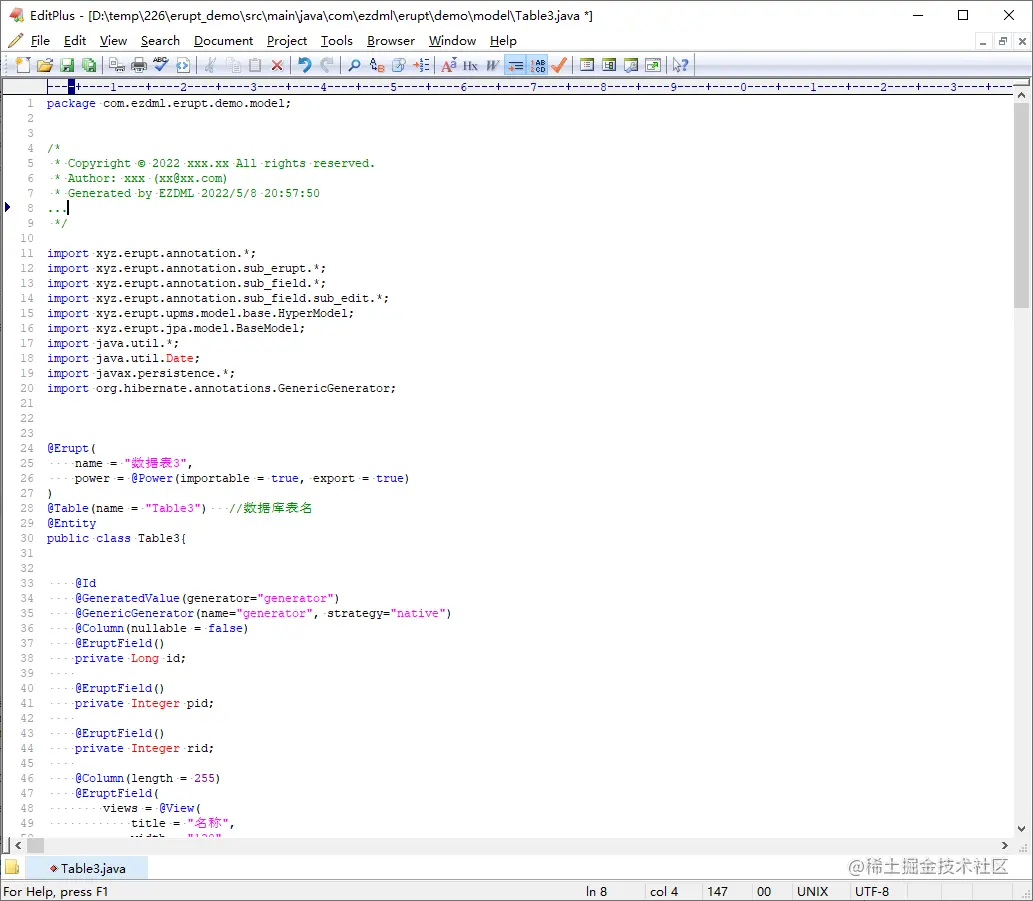Click vertical scrollbar up arrow

(x=1021, y=96)
